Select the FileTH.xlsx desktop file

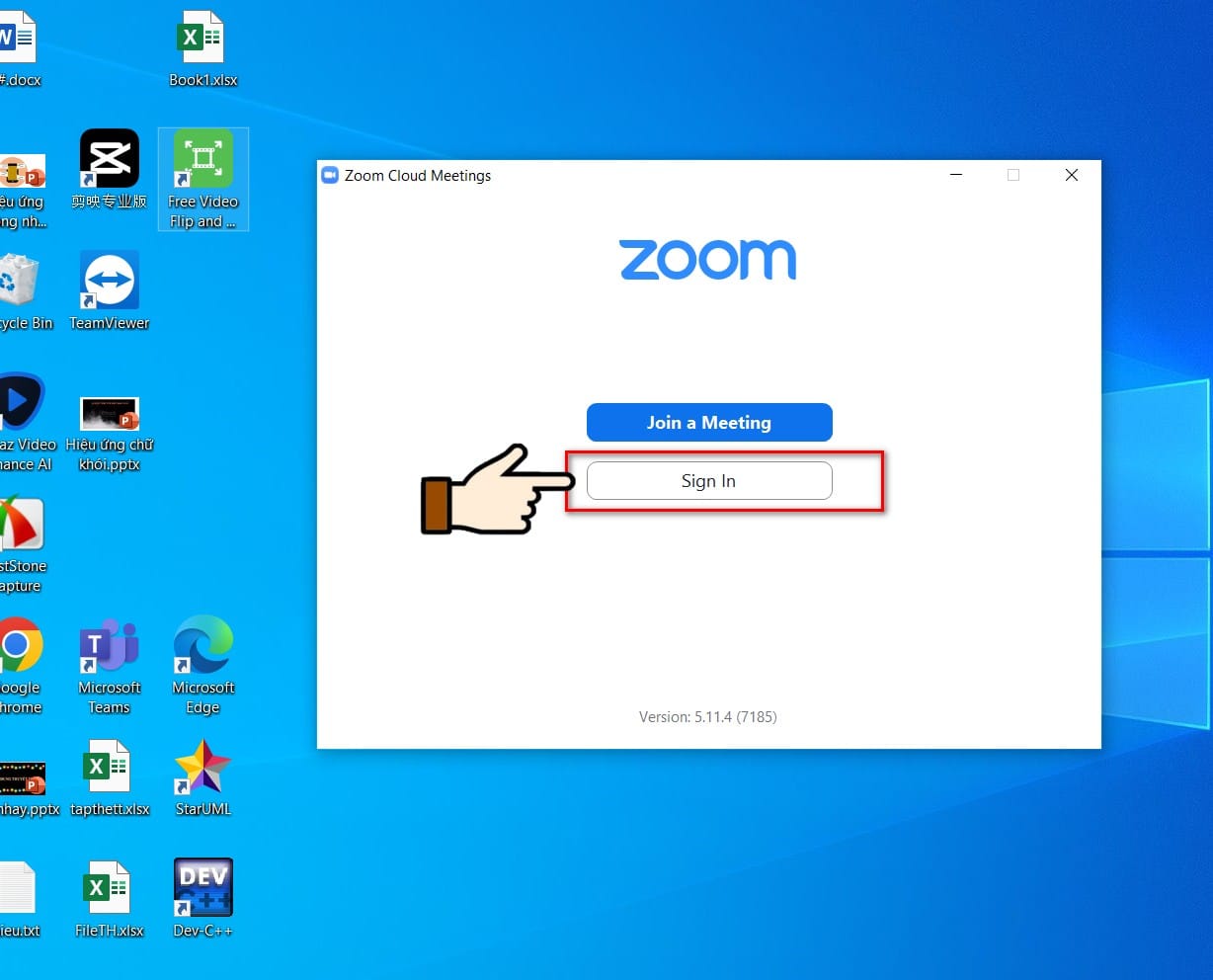[x=109, y=898]
